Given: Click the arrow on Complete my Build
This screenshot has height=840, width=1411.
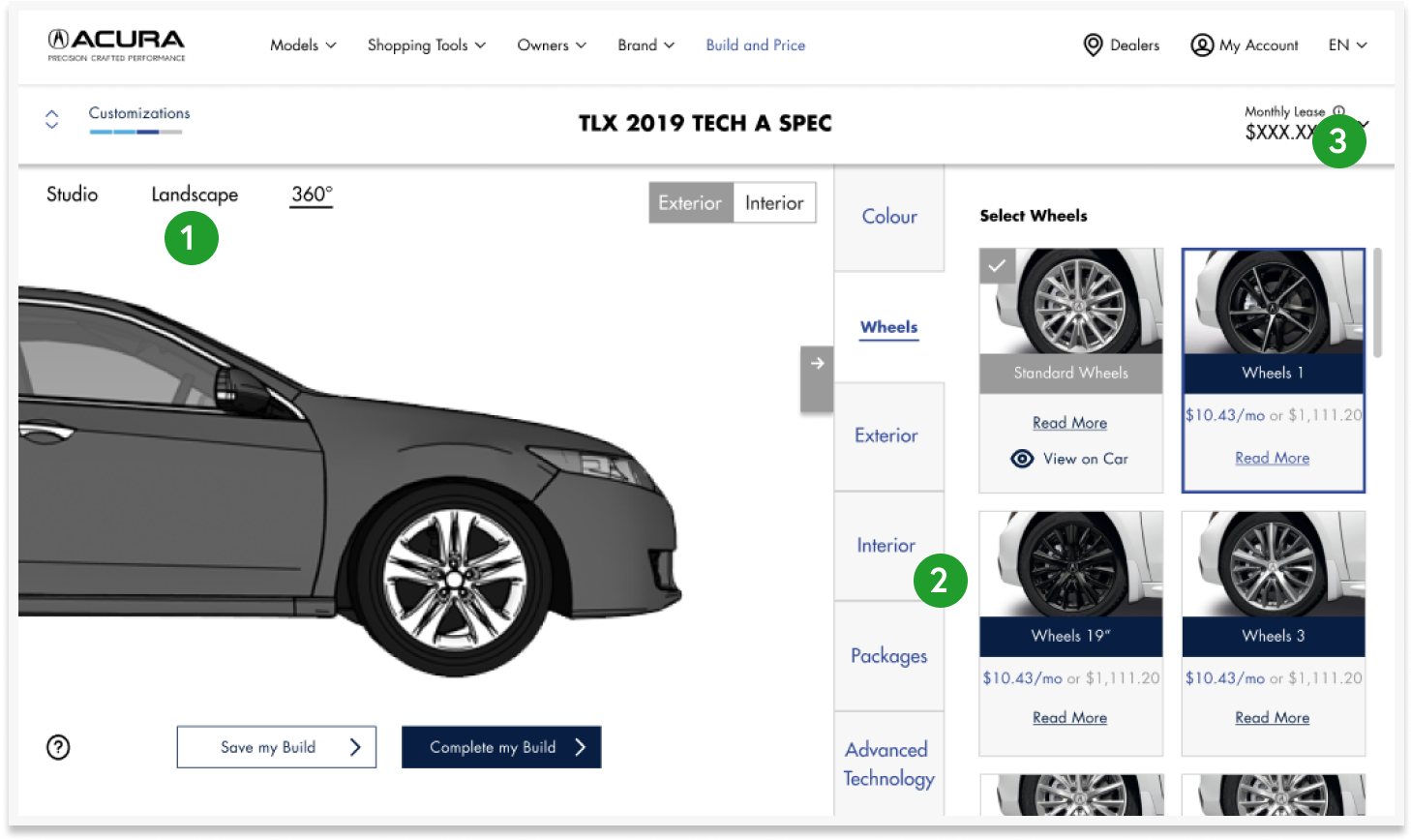Looking at the screenshot, I should click(x=580, y=747).
